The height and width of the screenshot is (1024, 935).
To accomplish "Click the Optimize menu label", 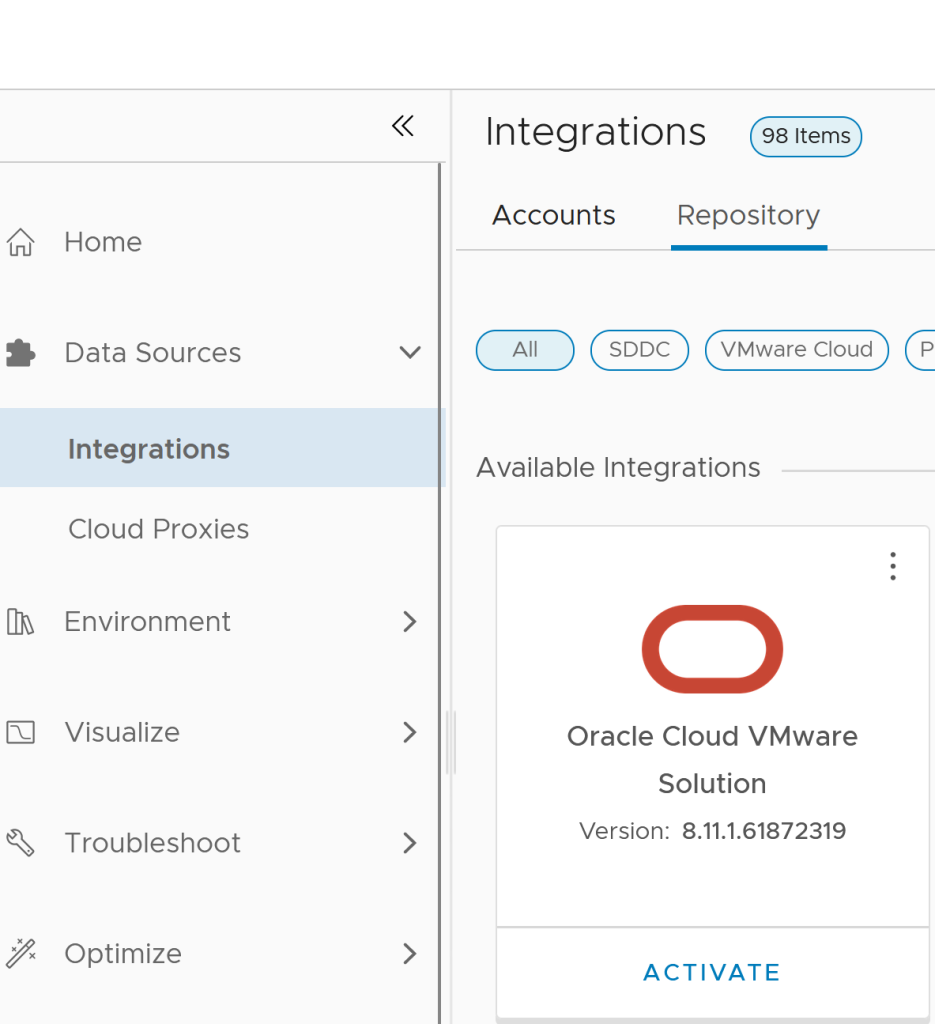I will pos(123,953).
